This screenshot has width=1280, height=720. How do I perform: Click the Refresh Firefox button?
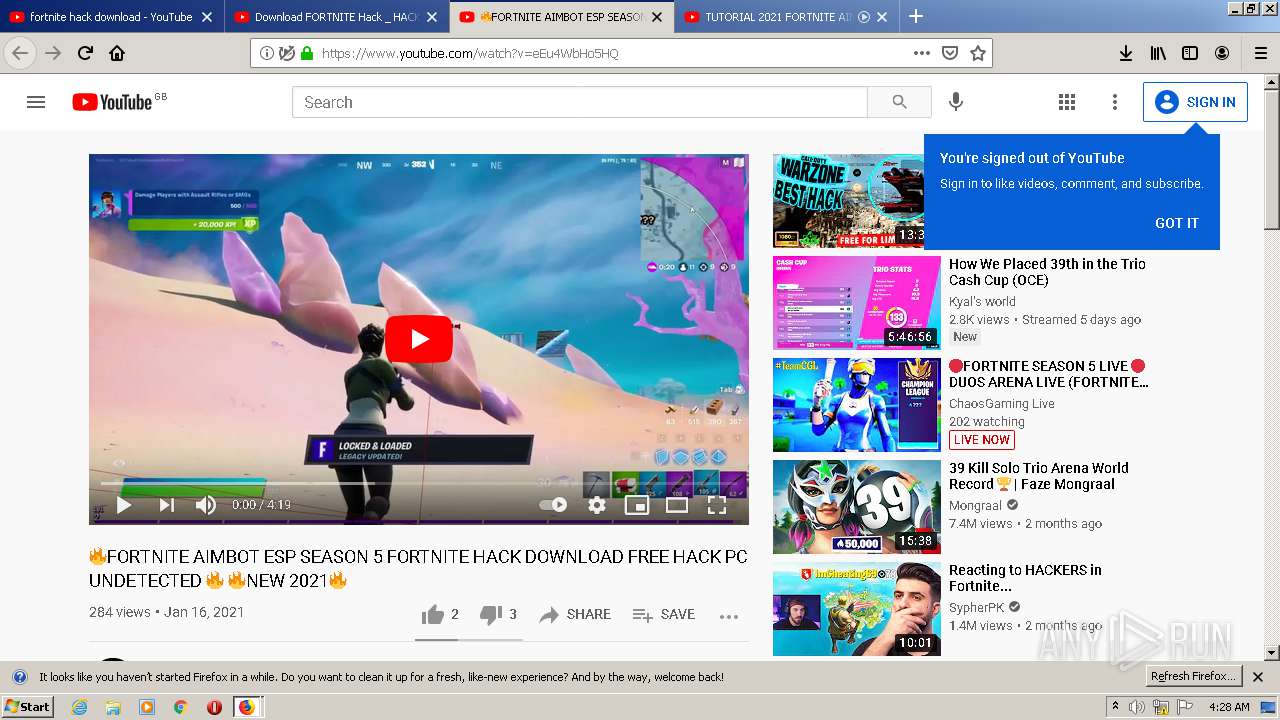pos(1193,676)
